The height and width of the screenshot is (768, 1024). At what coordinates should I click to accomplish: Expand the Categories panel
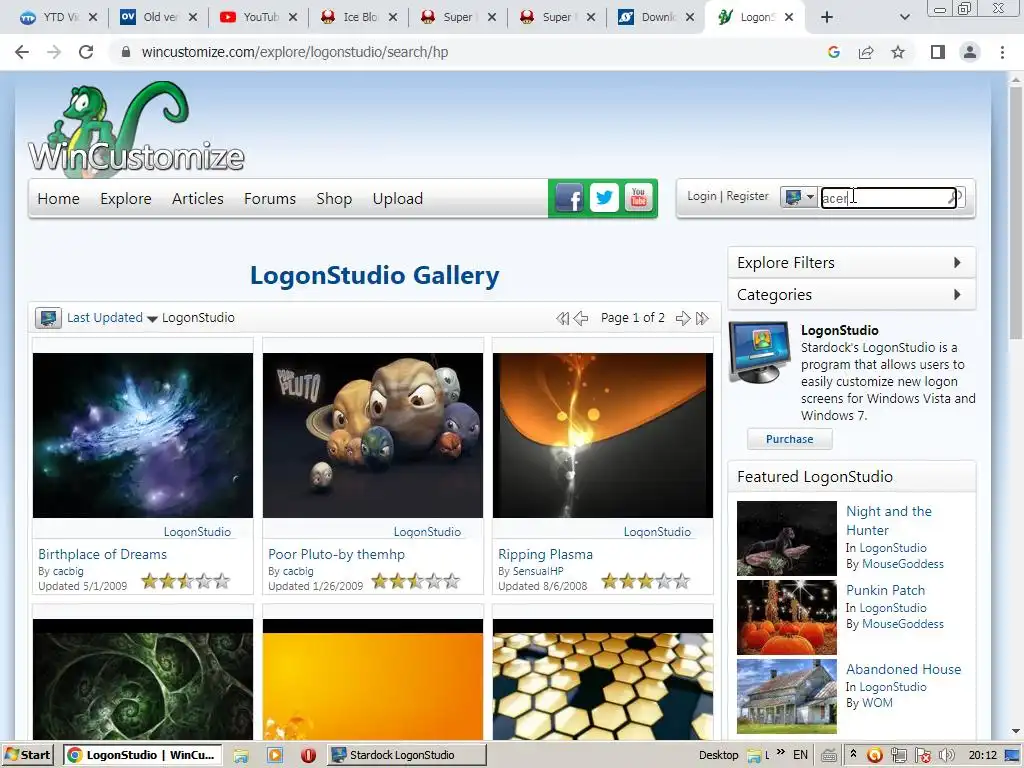852,295
